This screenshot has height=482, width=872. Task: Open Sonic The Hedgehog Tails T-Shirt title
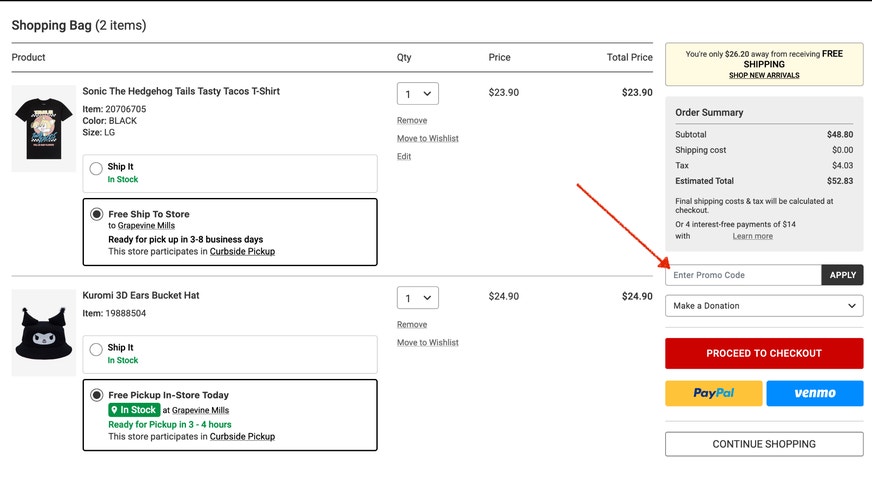pyautogui.click(x=181, y=91)
